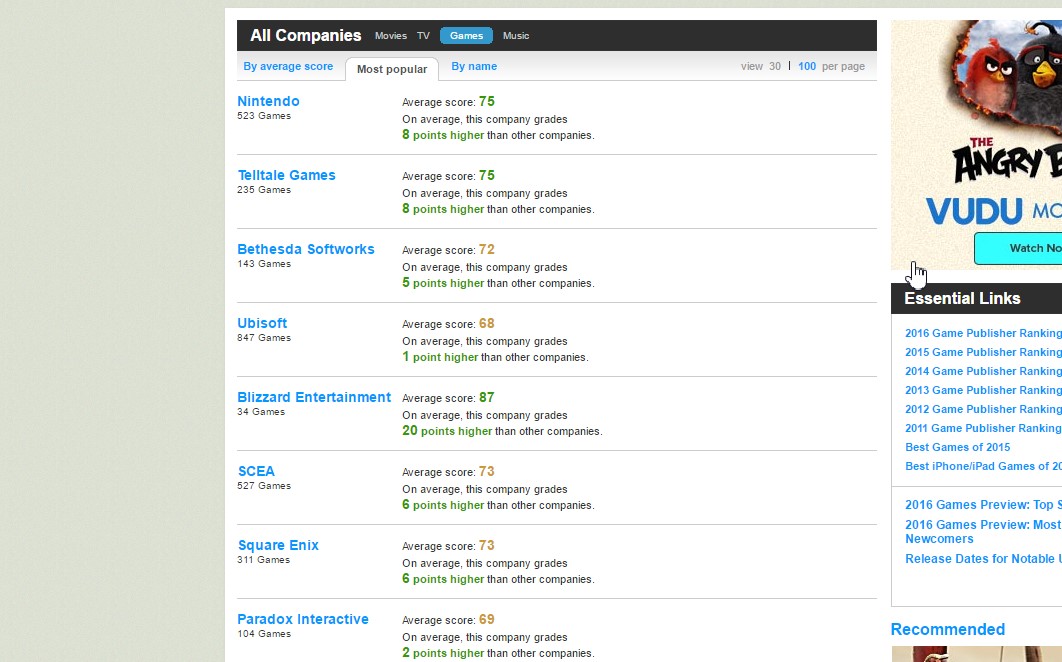Open 2016 Games Preview: Top link

coord(983,504)
